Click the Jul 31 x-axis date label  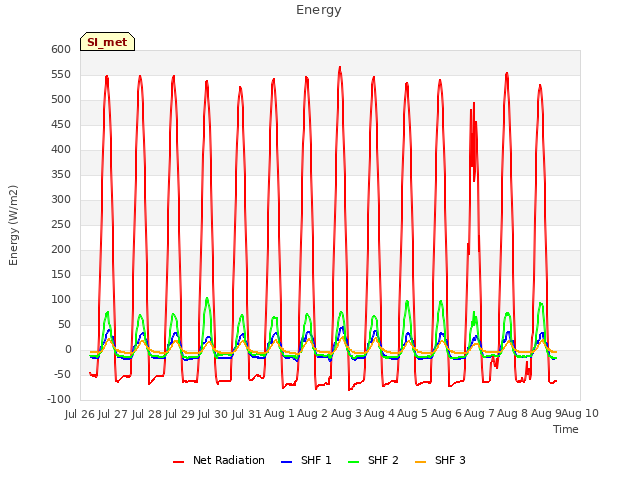(247, 414)
